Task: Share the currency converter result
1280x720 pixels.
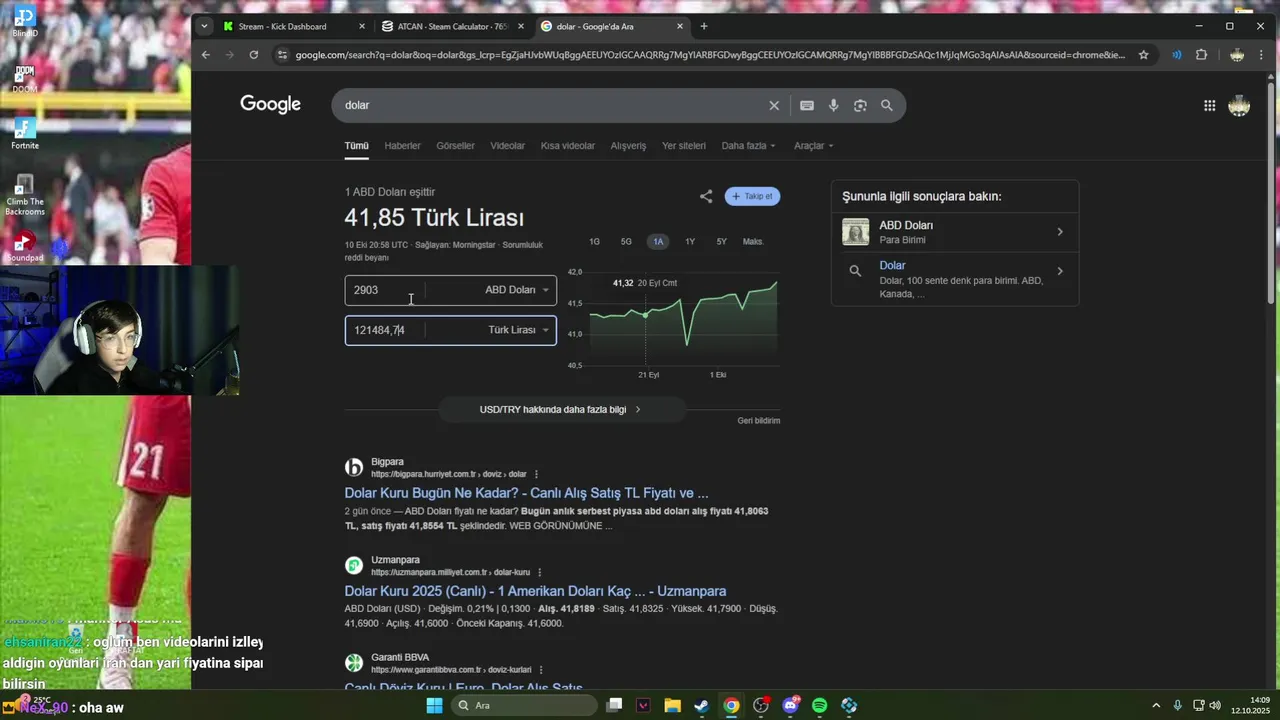Action: (706, 197)
